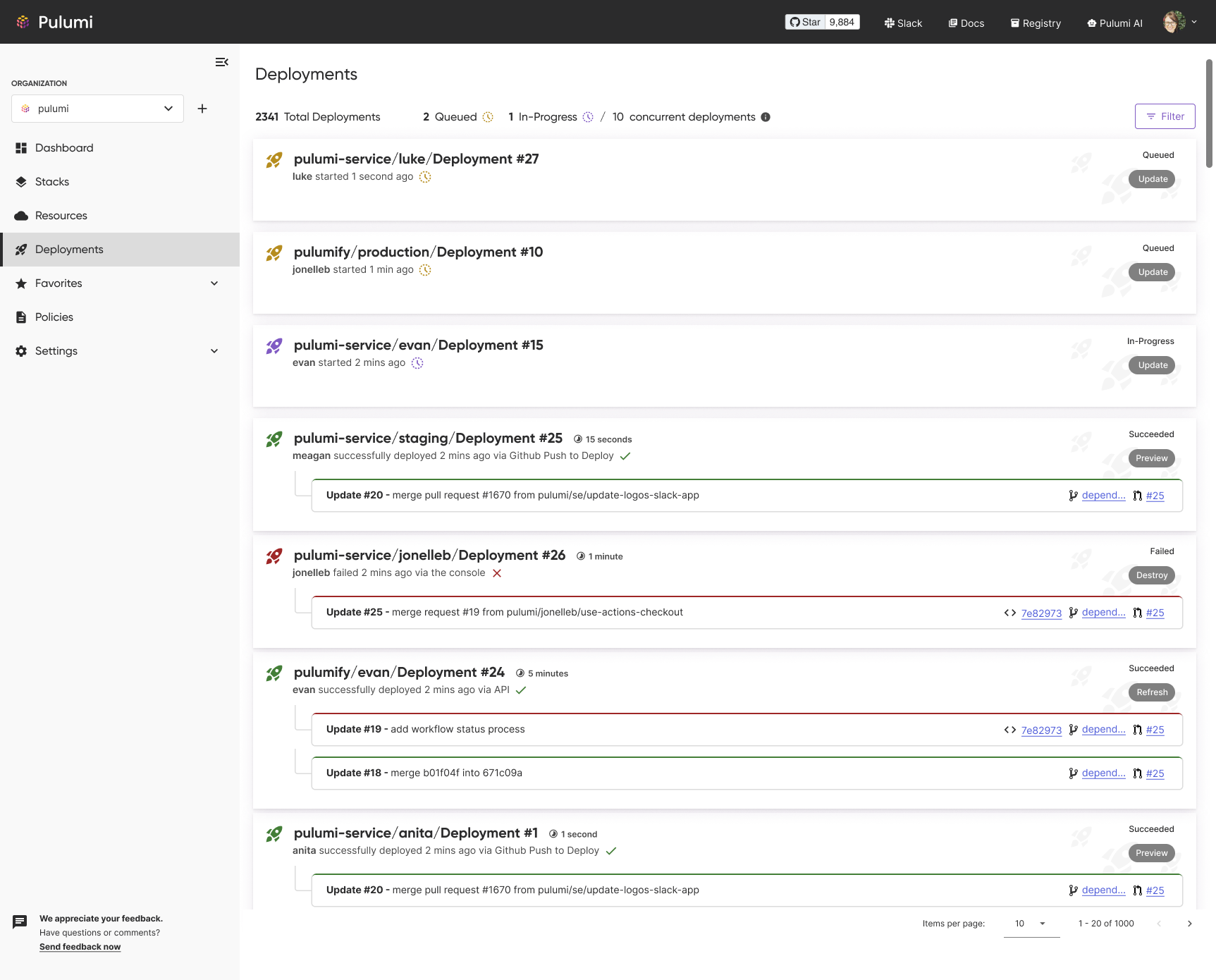This screenshot has width=1216, height=980.
Task: Open #25 pull request link in Update #18
Action: click(1155, 773)
